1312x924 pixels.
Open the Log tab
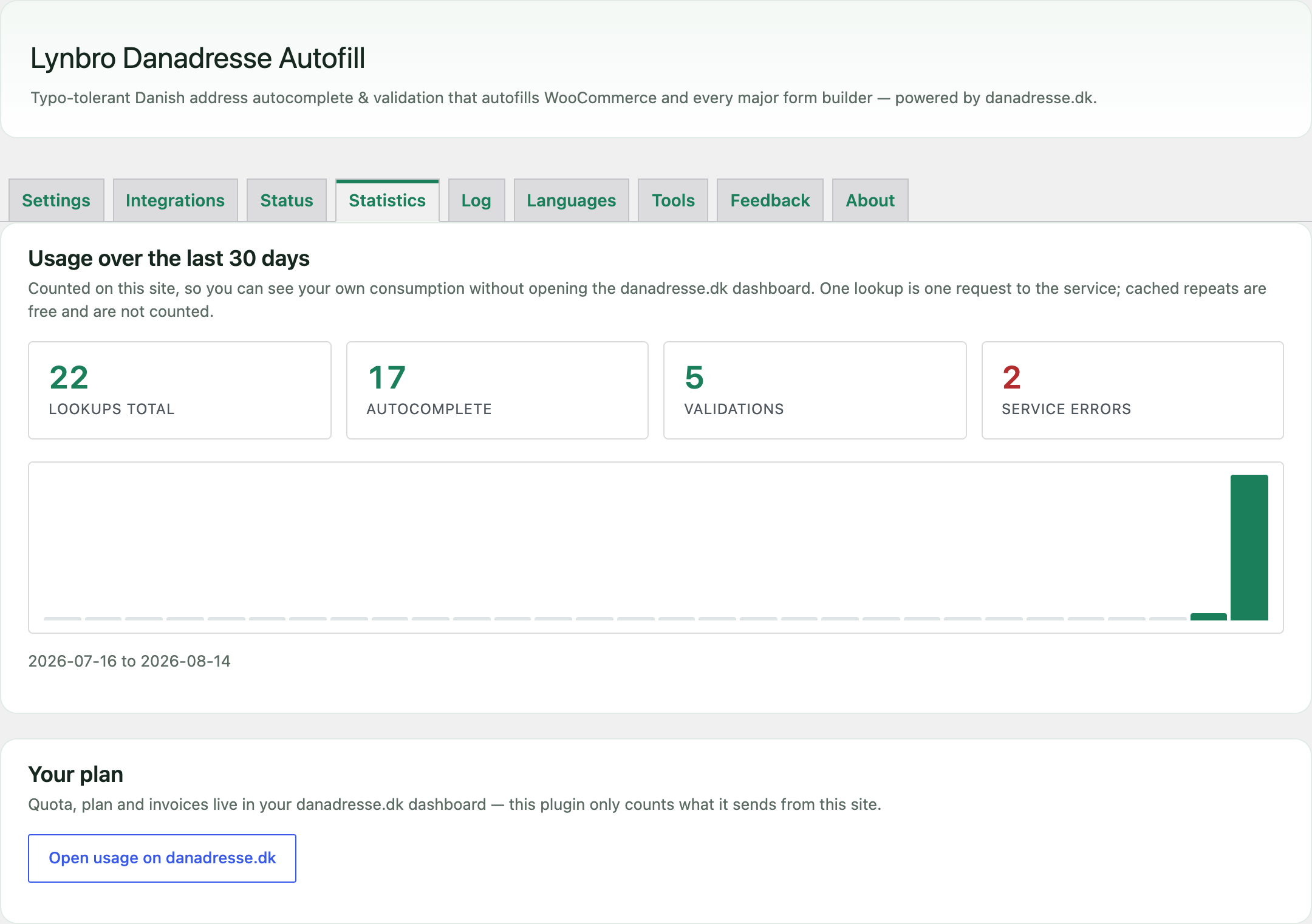(476, 200)
